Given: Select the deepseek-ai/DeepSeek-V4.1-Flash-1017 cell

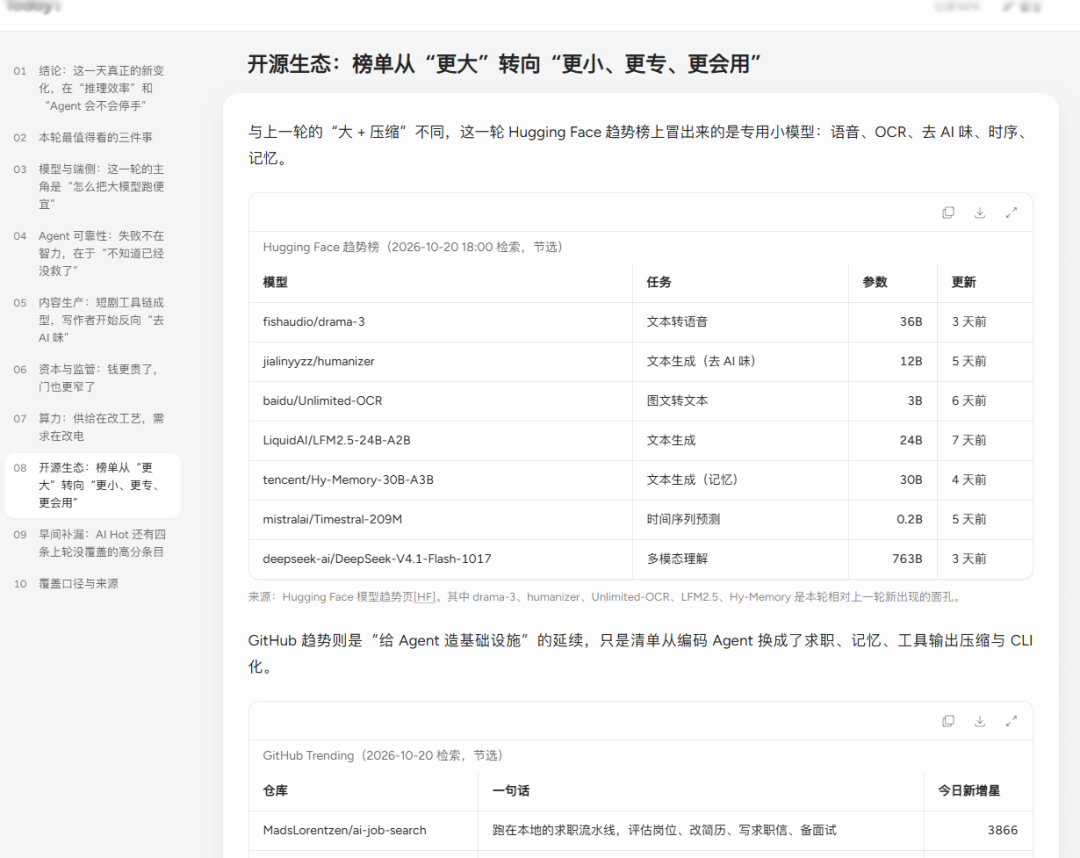Looking at the screenshot, I should click(x=441, y=558).
